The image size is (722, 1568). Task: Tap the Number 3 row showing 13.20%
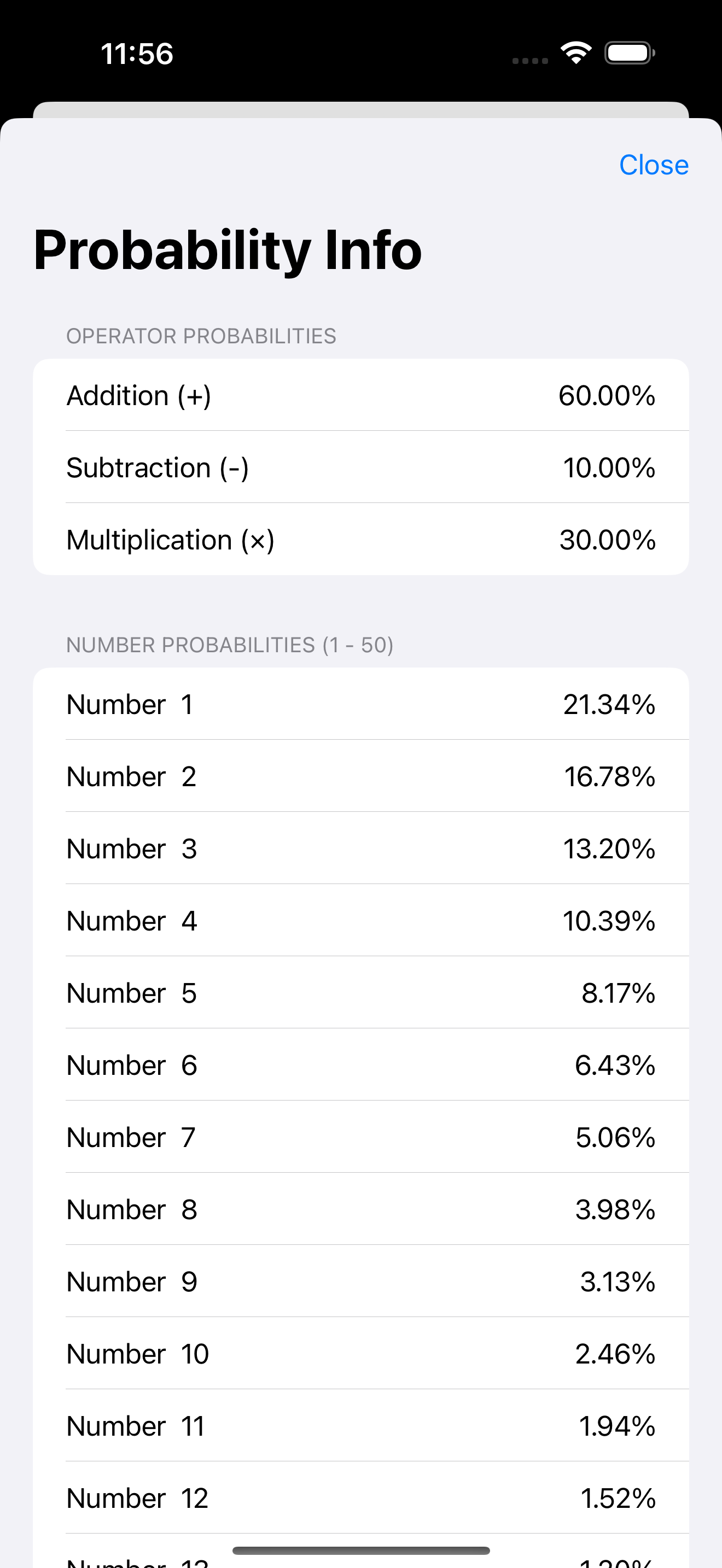click(361, 849)
